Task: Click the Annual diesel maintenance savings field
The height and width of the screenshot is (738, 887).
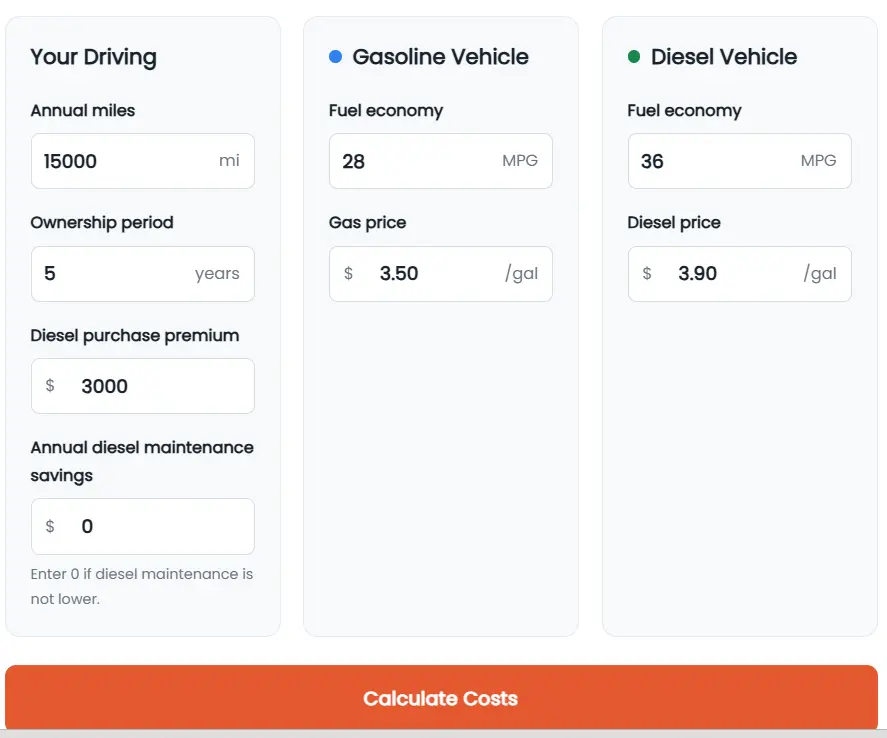Action: click(143, 526)
